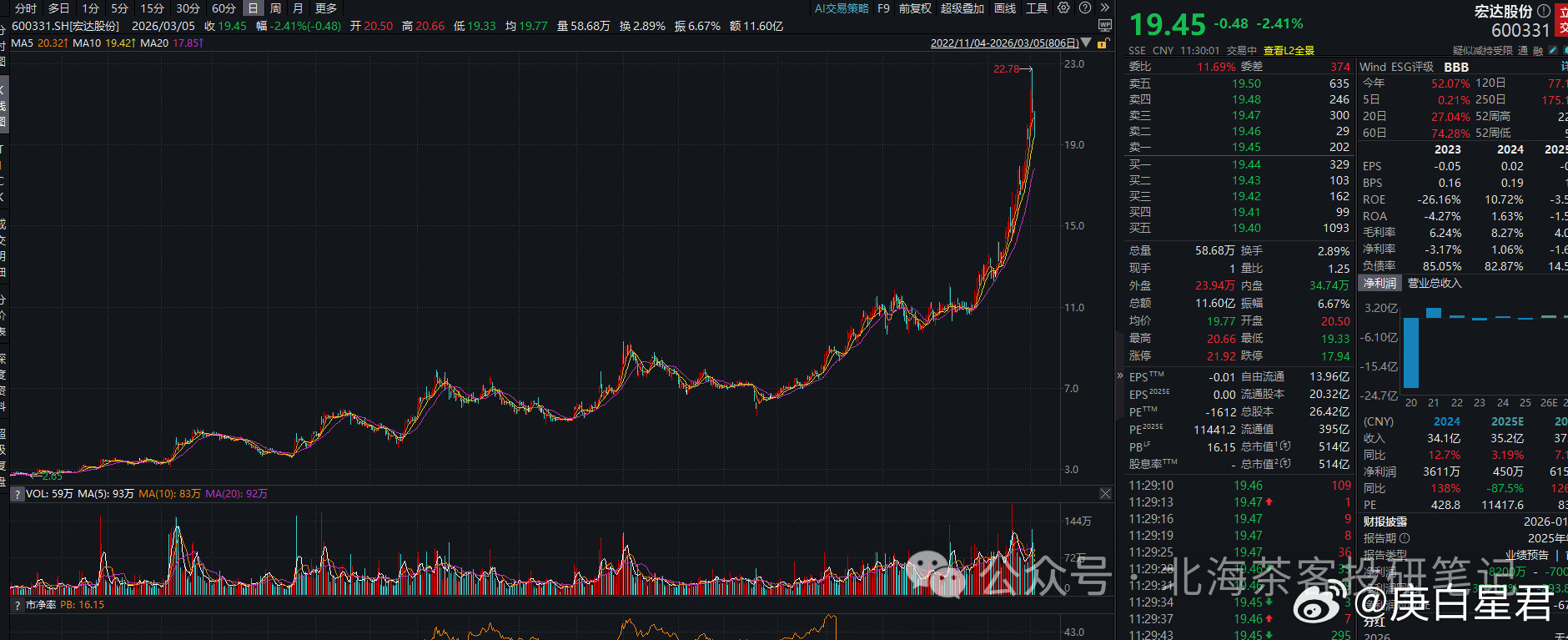Open the 画线 drawing tools
Image resolution: width=1568 pixels, height=640 pixels.
tap(1005, 8)
